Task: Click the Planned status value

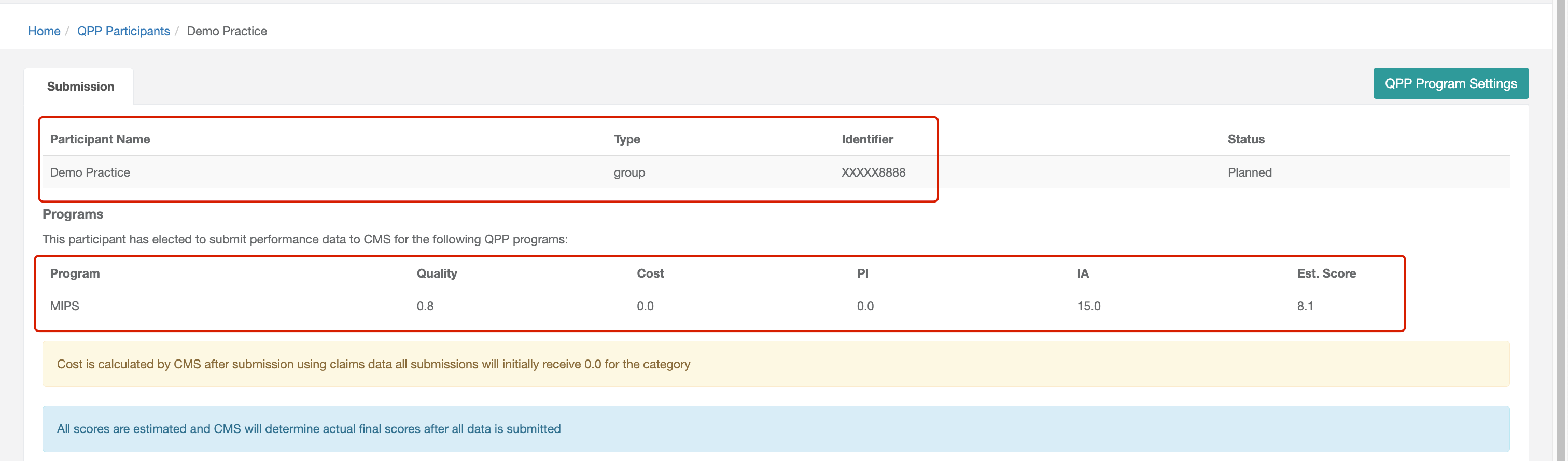Action: [1249, 172]
